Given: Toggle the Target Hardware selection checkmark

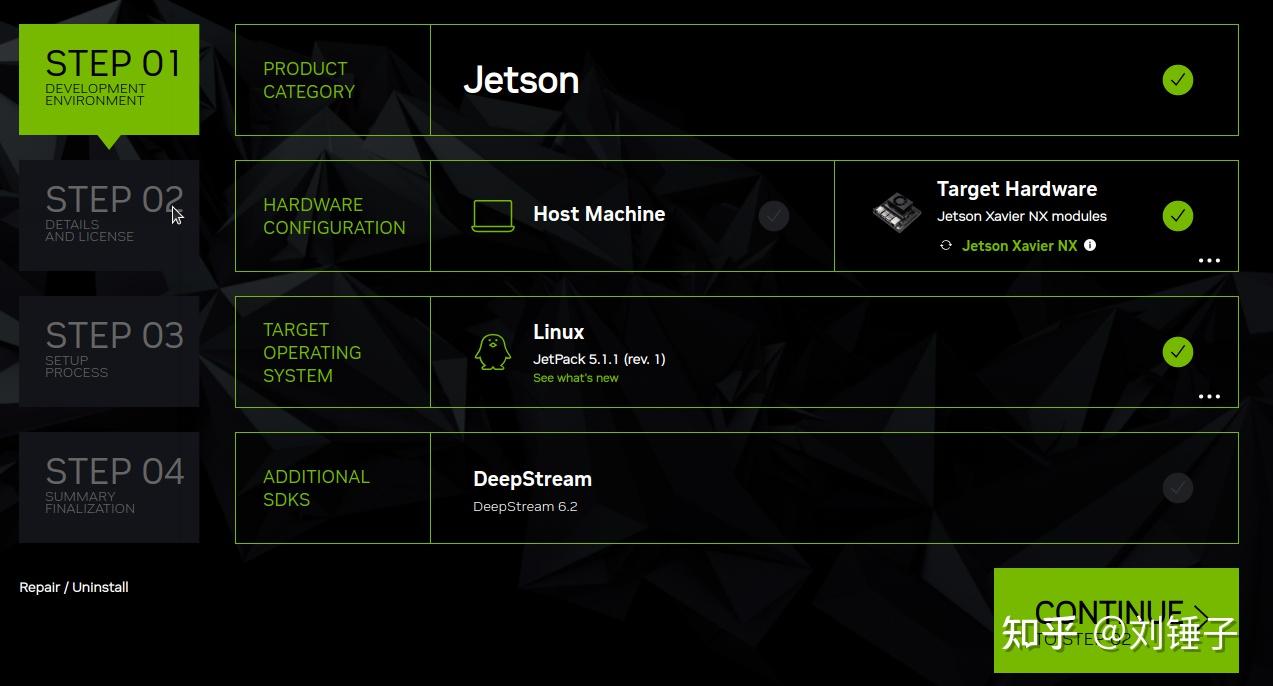Looking at the screenshot, I should 1177,215.
